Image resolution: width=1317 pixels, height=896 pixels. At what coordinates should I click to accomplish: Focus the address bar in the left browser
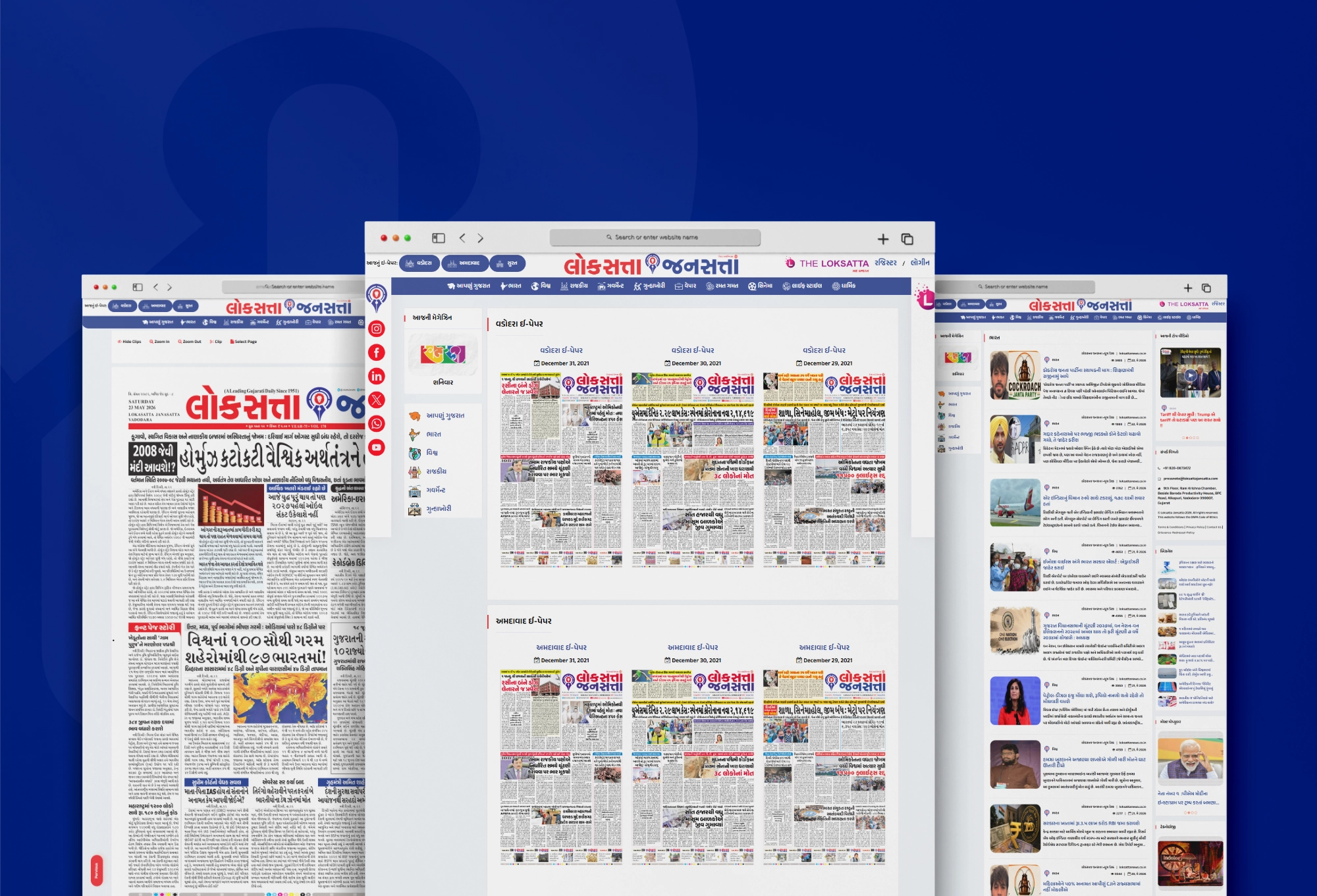coord(294,287)
